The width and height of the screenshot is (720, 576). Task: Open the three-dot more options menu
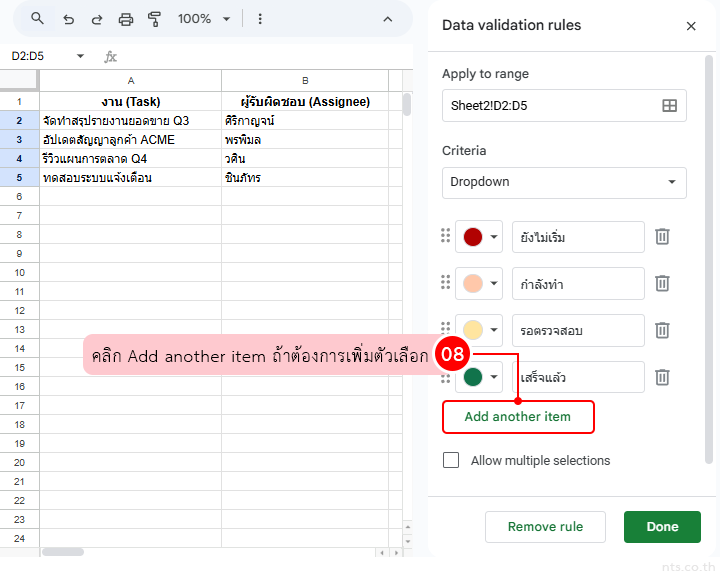[260, 19]
